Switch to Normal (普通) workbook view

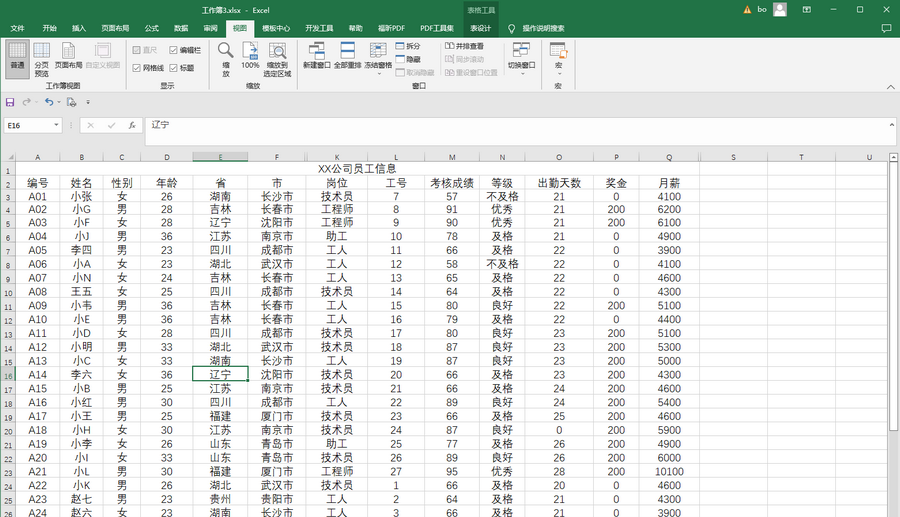[17, 56]
